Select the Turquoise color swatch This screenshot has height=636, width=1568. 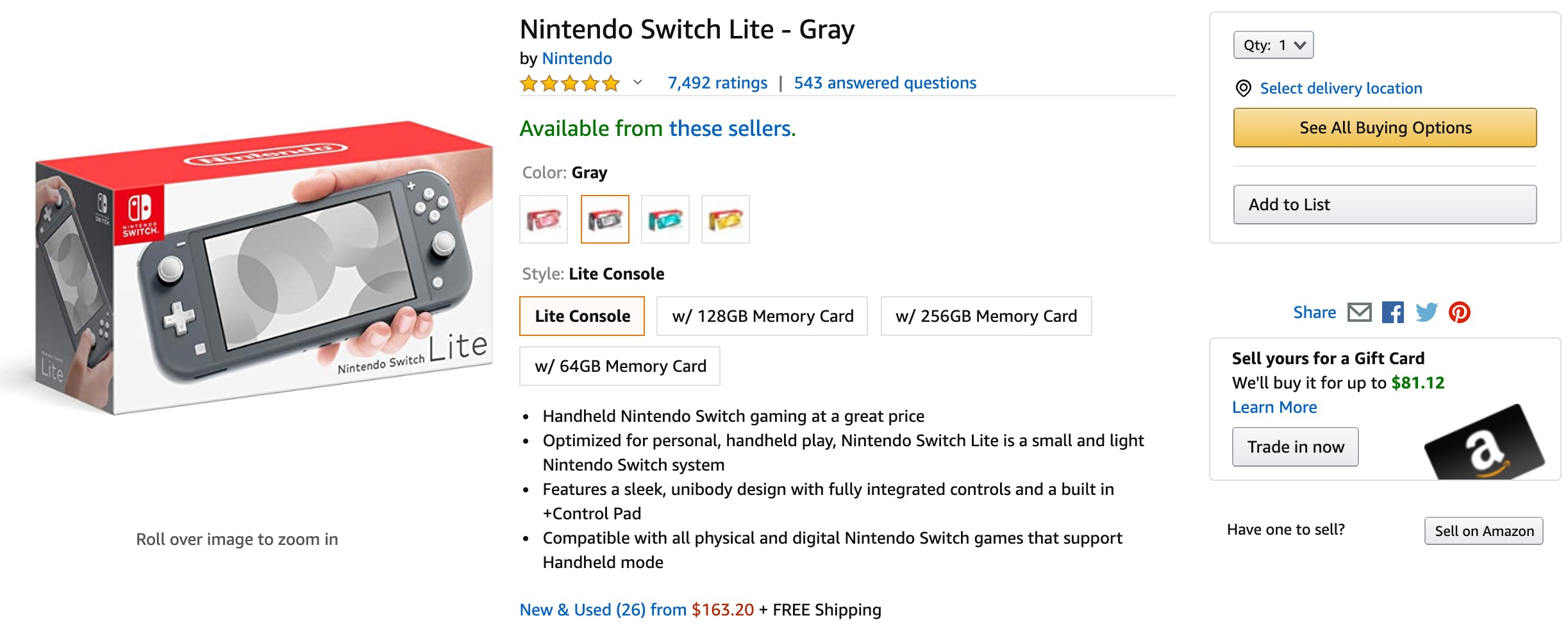tap(665, 219)
